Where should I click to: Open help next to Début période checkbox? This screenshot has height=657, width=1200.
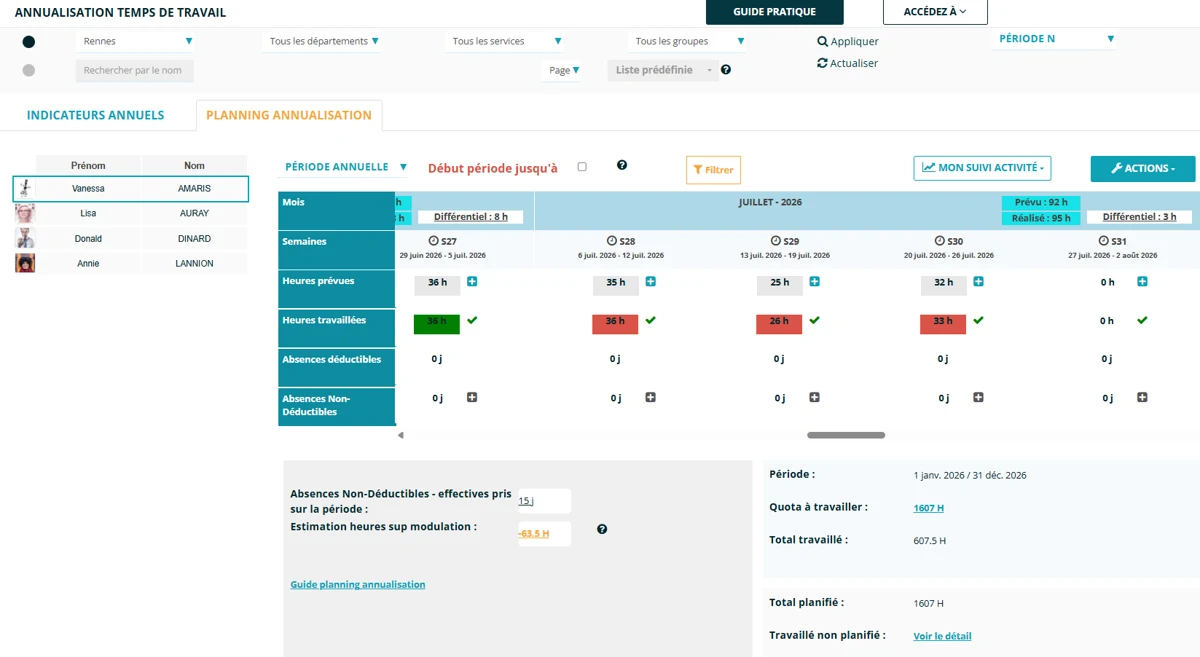[622, 165]
